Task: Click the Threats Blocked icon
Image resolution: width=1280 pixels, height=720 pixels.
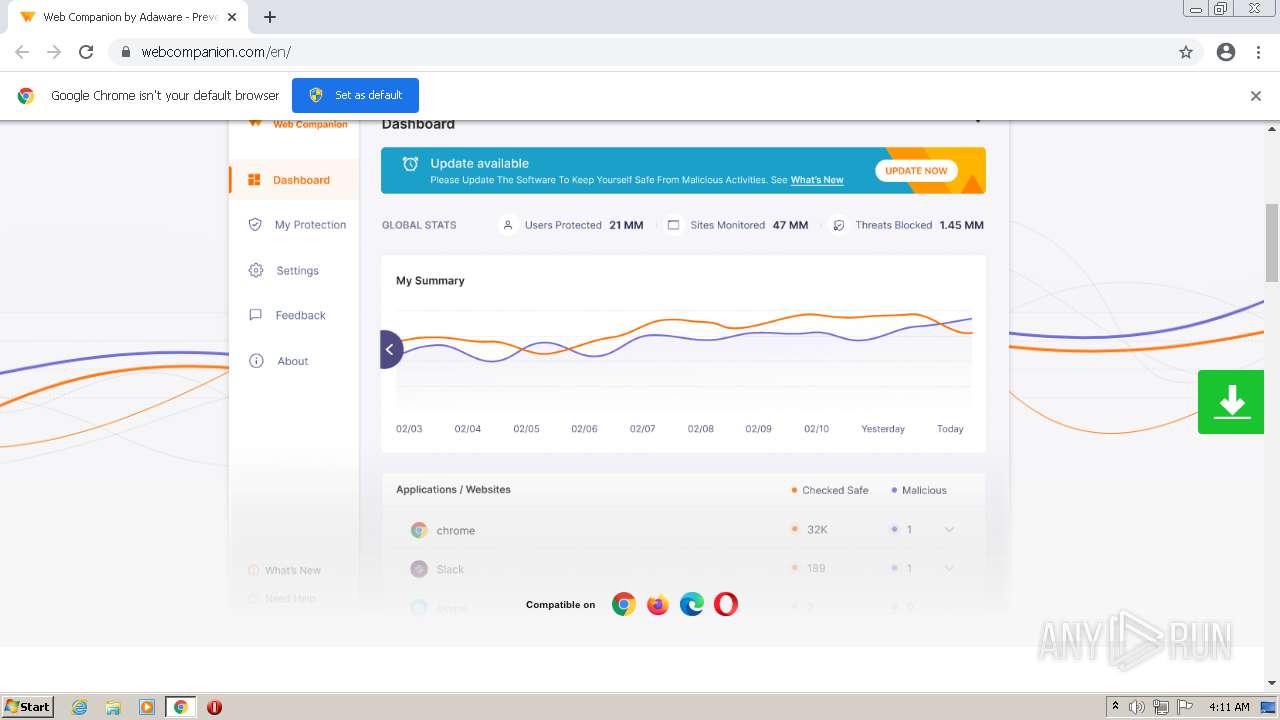Action: (839, 225)
